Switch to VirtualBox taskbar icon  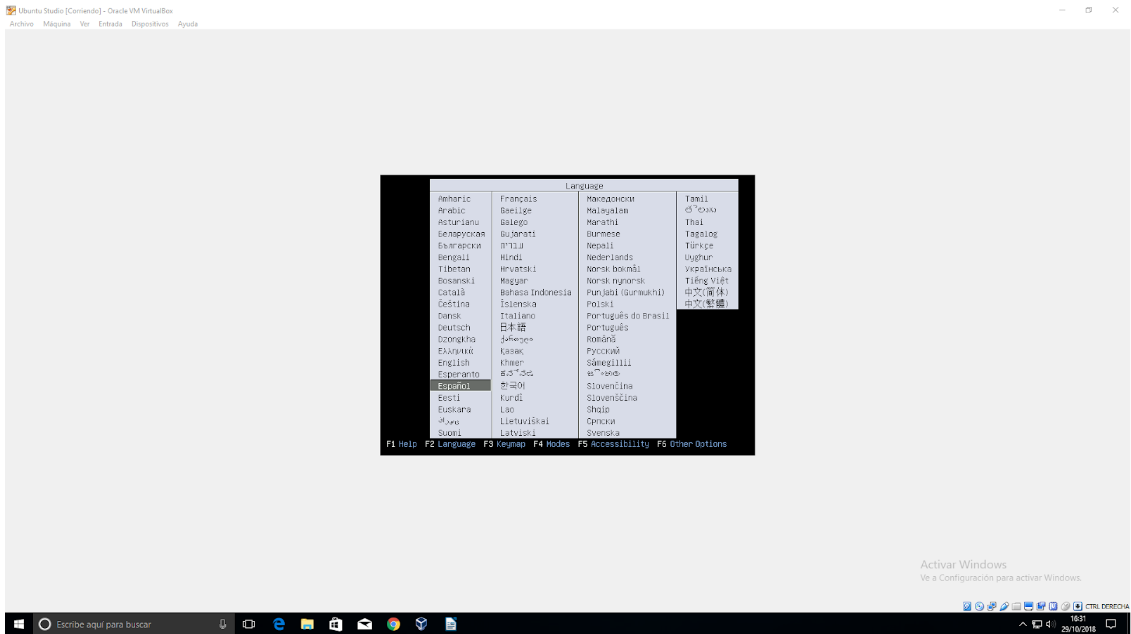point(422,624)
